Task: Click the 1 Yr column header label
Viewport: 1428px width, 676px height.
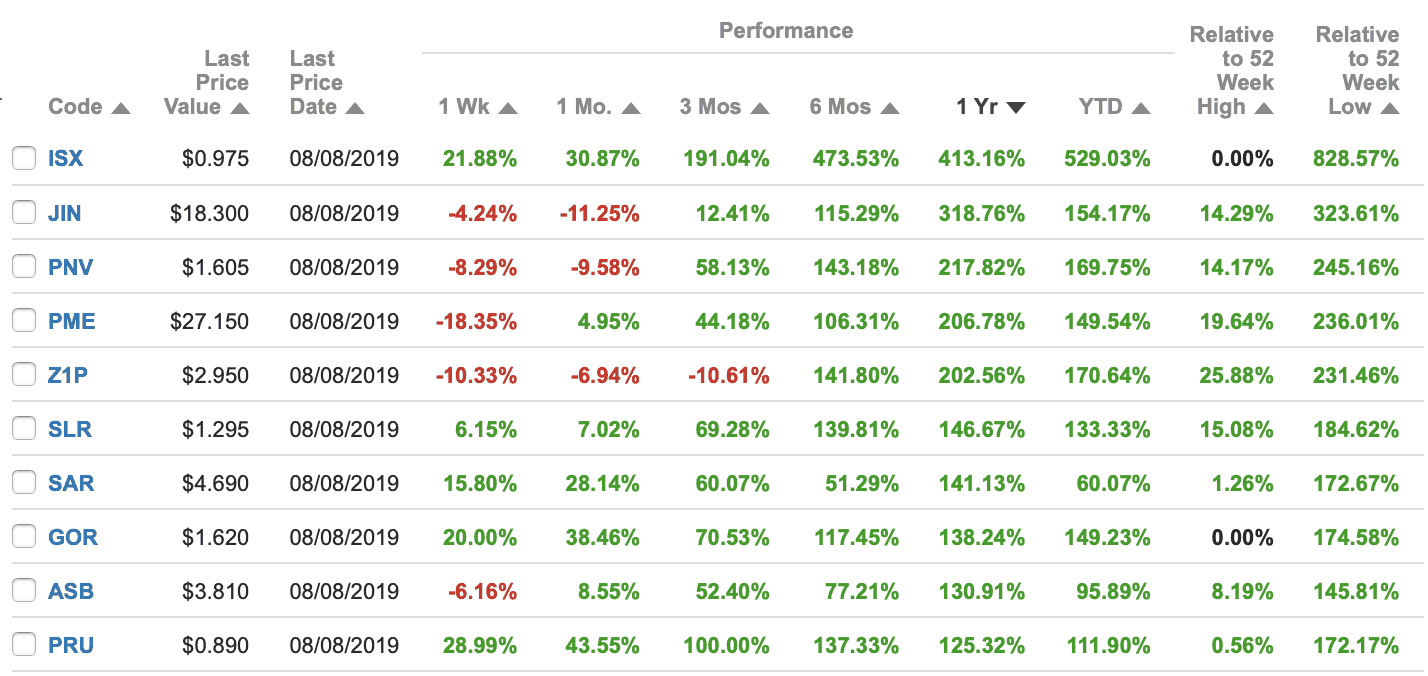Action: [x=976, y=107]
